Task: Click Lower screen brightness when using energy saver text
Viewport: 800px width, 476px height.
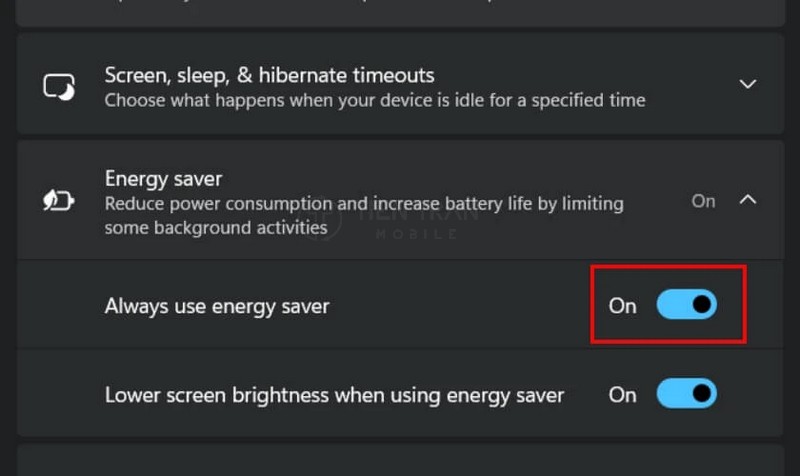Action: pyautogui.click(x=334, y=395)
